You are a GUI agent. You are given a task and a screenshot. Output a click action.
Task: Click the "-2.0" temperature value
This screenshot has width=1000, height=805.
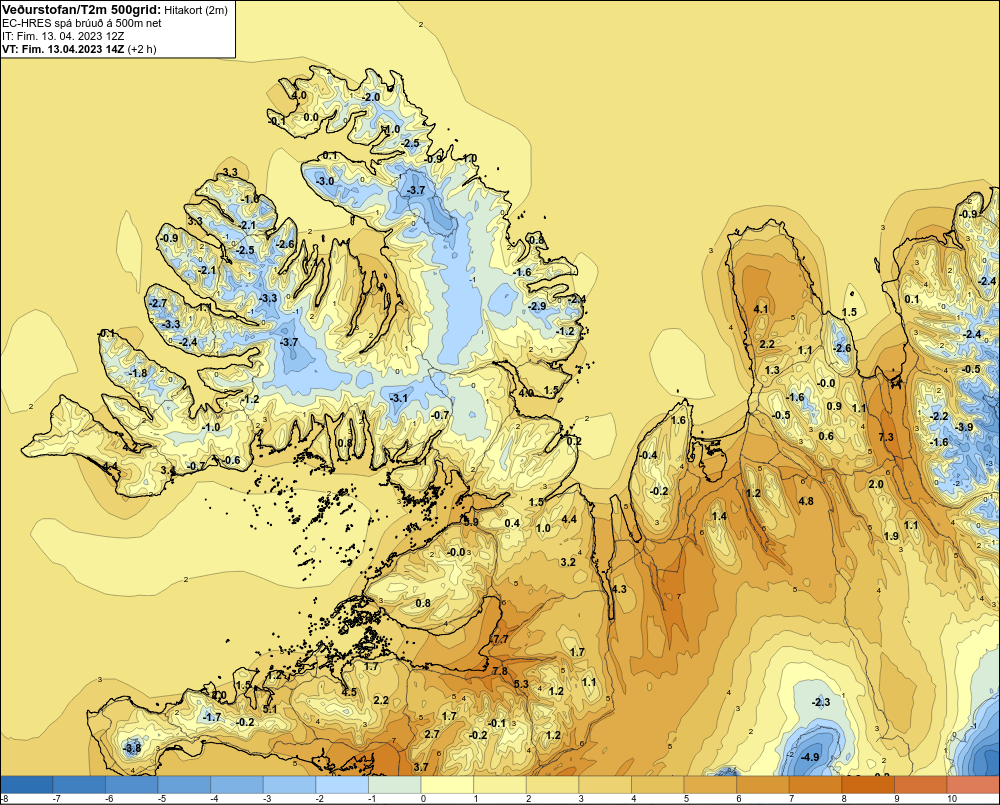click(372, 97)
